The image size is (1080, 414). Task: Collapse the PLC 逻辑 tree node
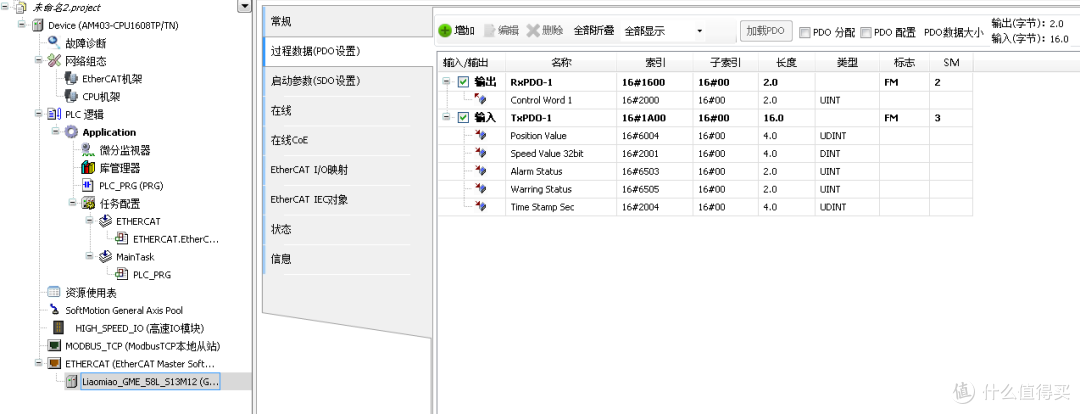(x=39, y=114)
